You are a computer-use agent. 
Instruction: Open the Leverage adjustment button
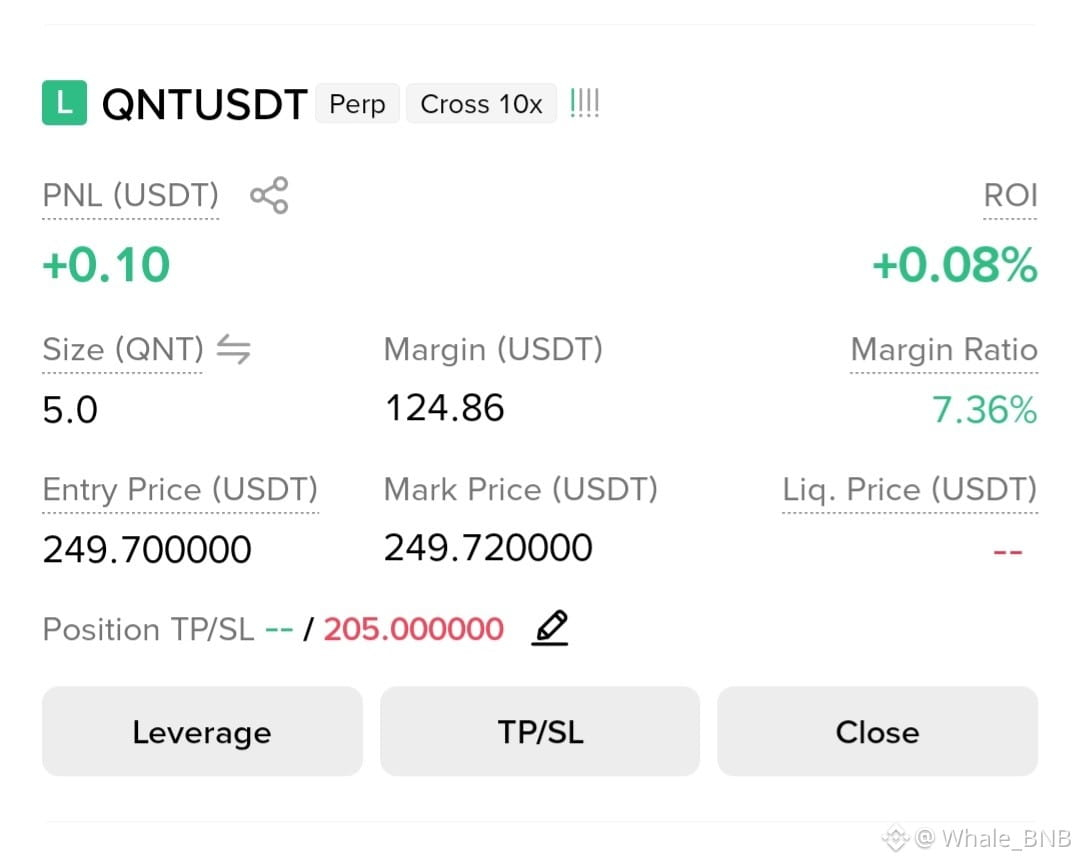[x=202, y=731]
